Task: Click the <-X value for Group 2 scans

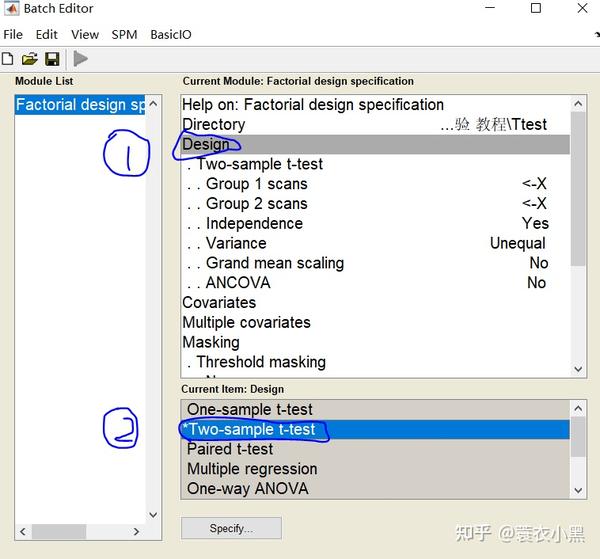Action: (x=534, y=204)
